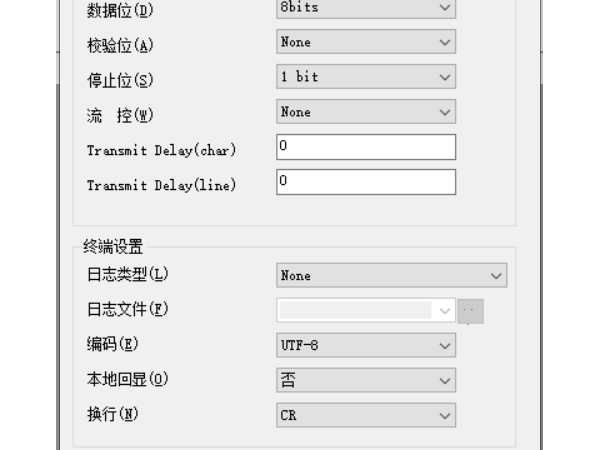Image resolution: width=600 pixels, height=450 pixels.
Task: Open the 停止位 dropdown showing 1 bit
Action: [365, 77]
